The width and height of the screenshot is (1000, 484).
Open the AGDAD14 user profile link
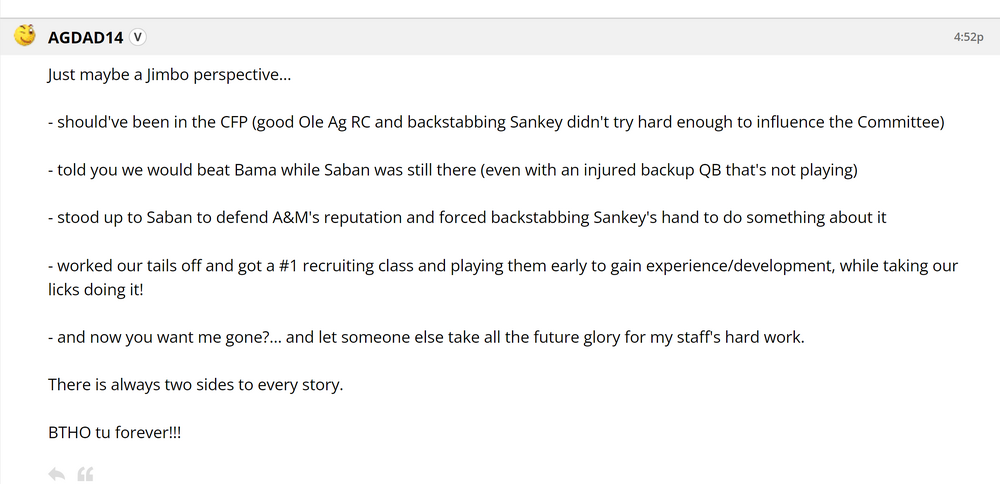[x=85, y=37]
